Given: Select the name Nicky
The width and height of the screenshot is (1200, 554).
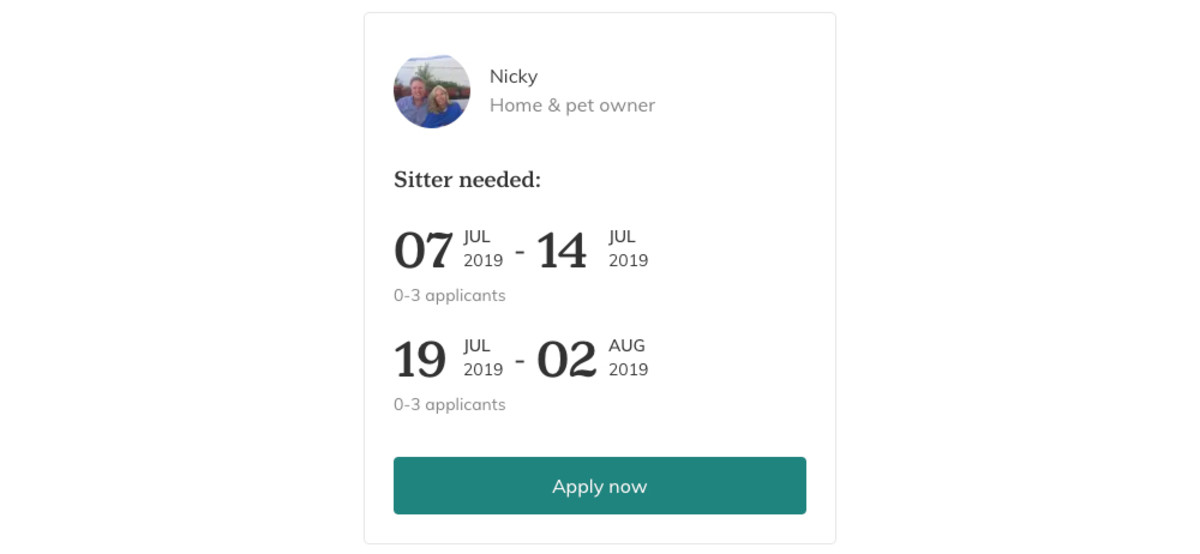Looking at the screenshot, I should click(513, 77).
